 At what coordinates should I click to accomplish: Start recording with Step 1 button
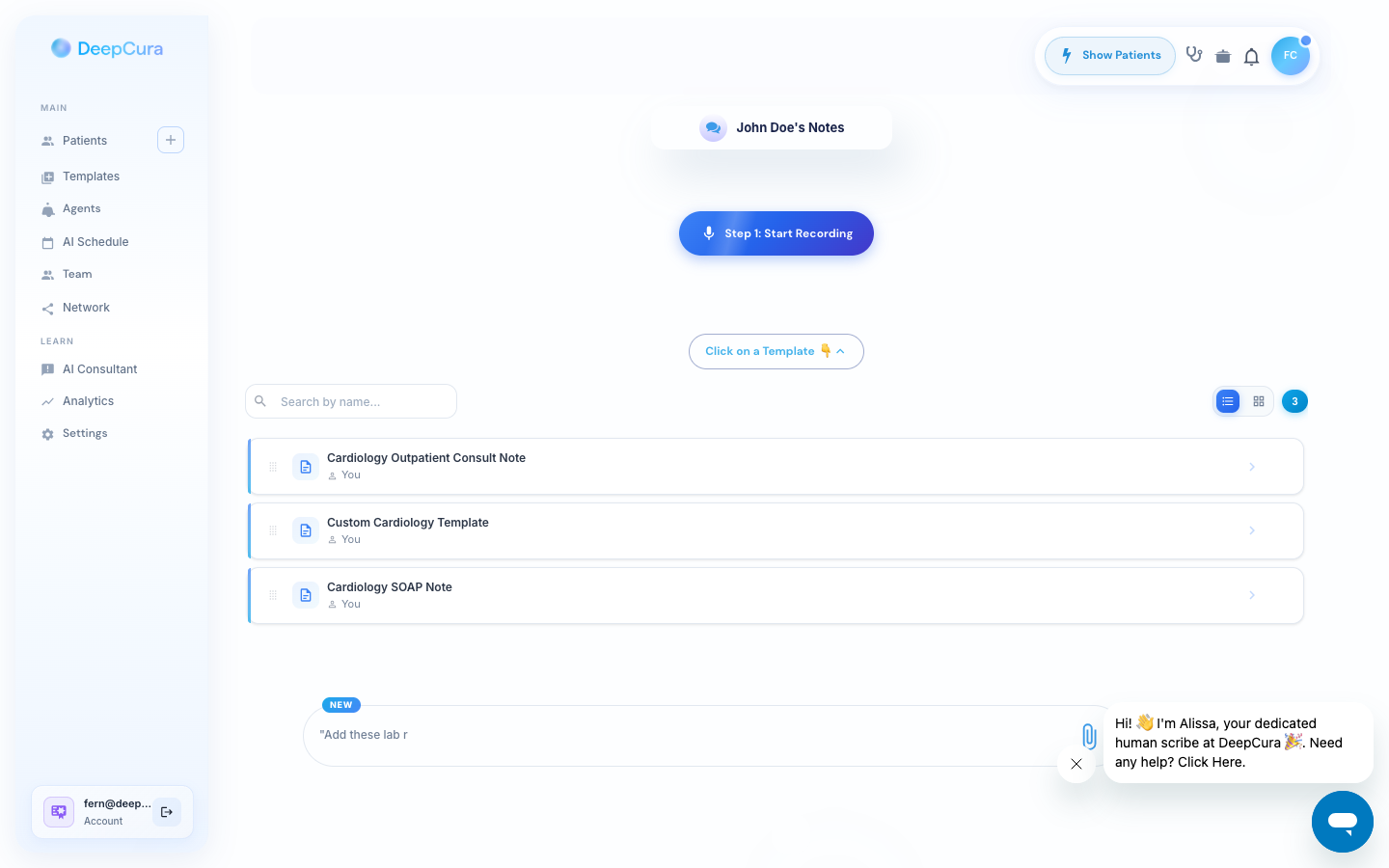click(x=776, y=233)
